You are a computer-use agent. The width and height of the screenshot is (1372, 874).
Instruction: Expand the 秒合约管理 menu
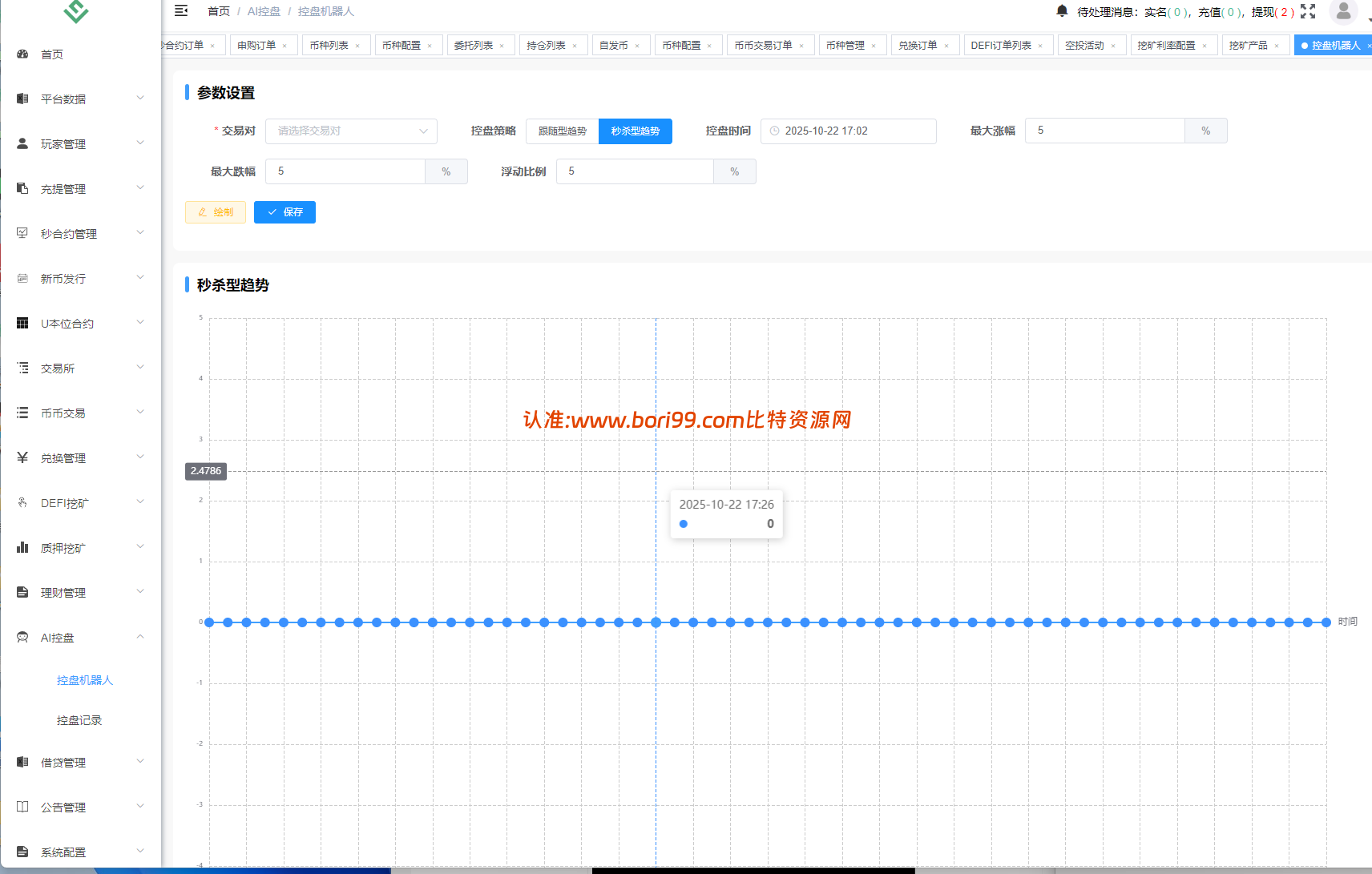pos(140,232)
